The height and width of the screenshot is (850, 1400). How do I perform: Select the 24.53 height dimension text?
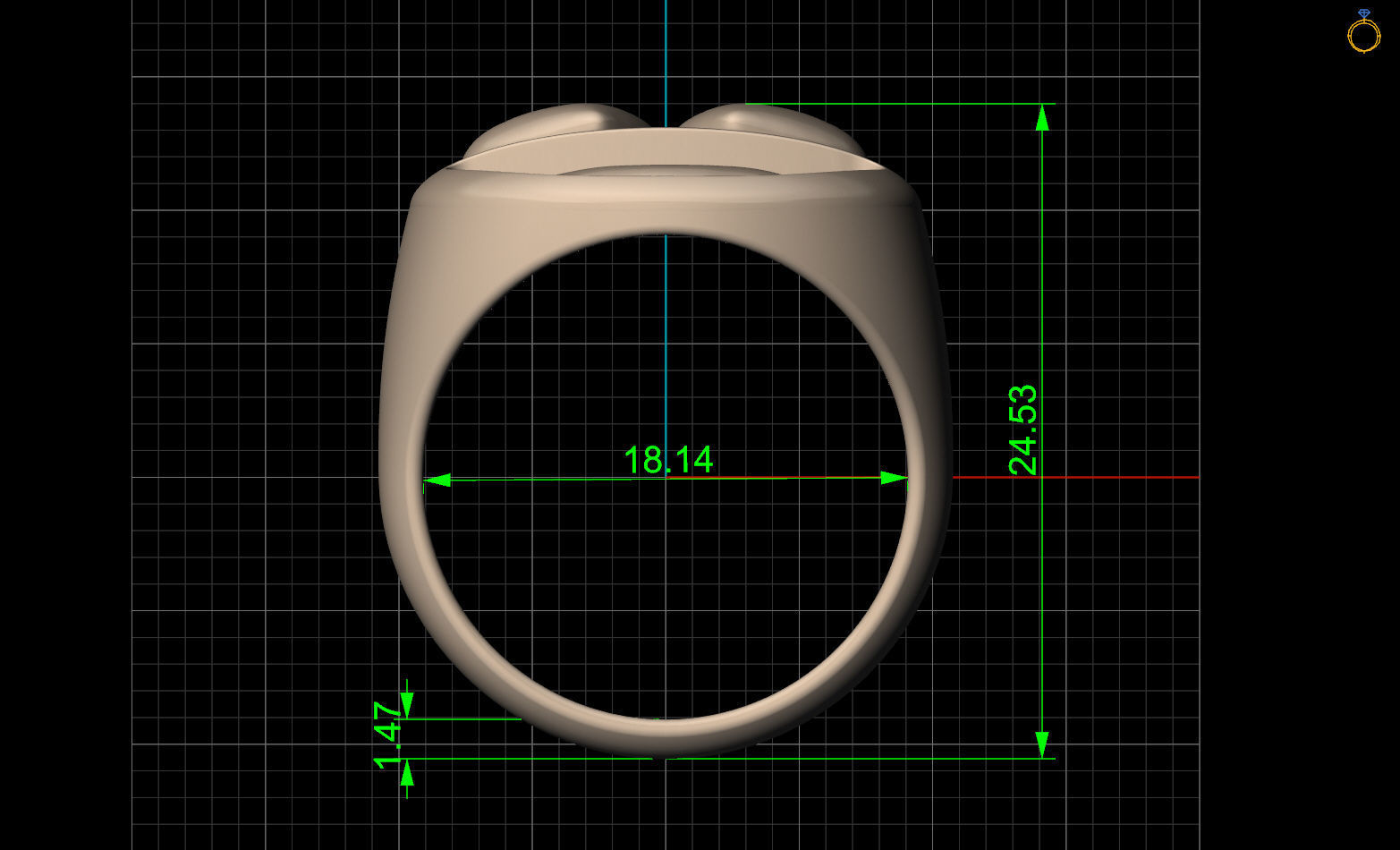click(1022, 429)
